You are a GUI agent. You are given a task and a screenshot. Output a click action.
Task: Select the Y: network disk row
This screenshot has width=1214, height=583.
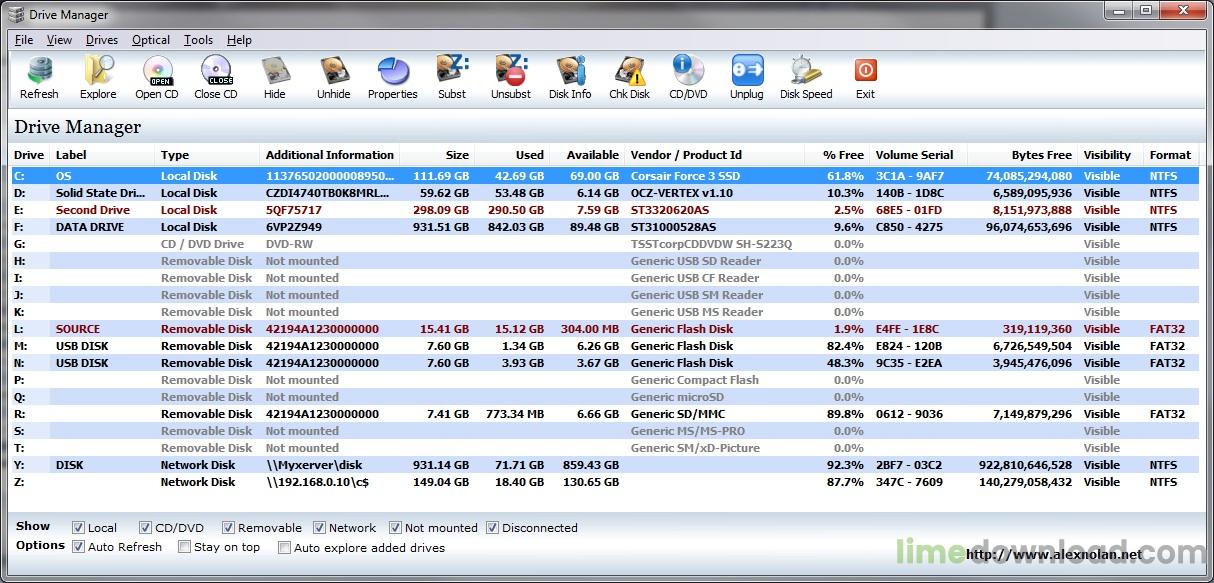[300, 465]
